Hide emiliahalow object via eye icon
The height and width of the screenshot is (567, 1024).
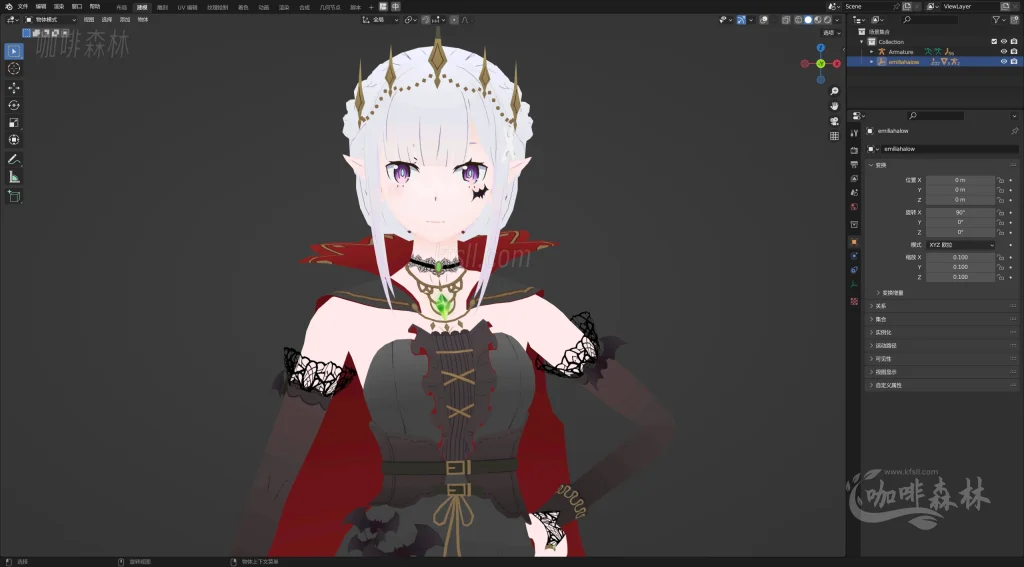point(1004,61)
